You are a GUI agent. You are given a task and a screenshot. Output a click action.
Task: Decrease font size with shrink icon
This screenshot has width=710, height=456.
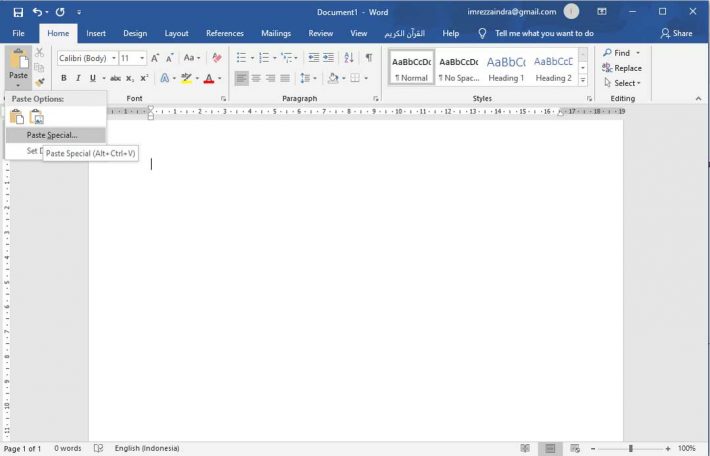tap(170, 58)
